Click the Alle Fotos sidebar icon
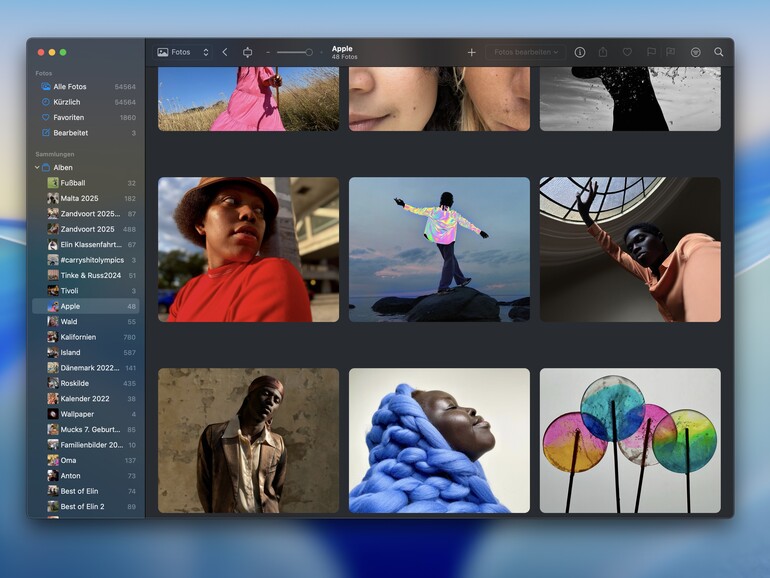Image resolution: width=770 pixels, height=578 pixels. (x=46, y=86)
